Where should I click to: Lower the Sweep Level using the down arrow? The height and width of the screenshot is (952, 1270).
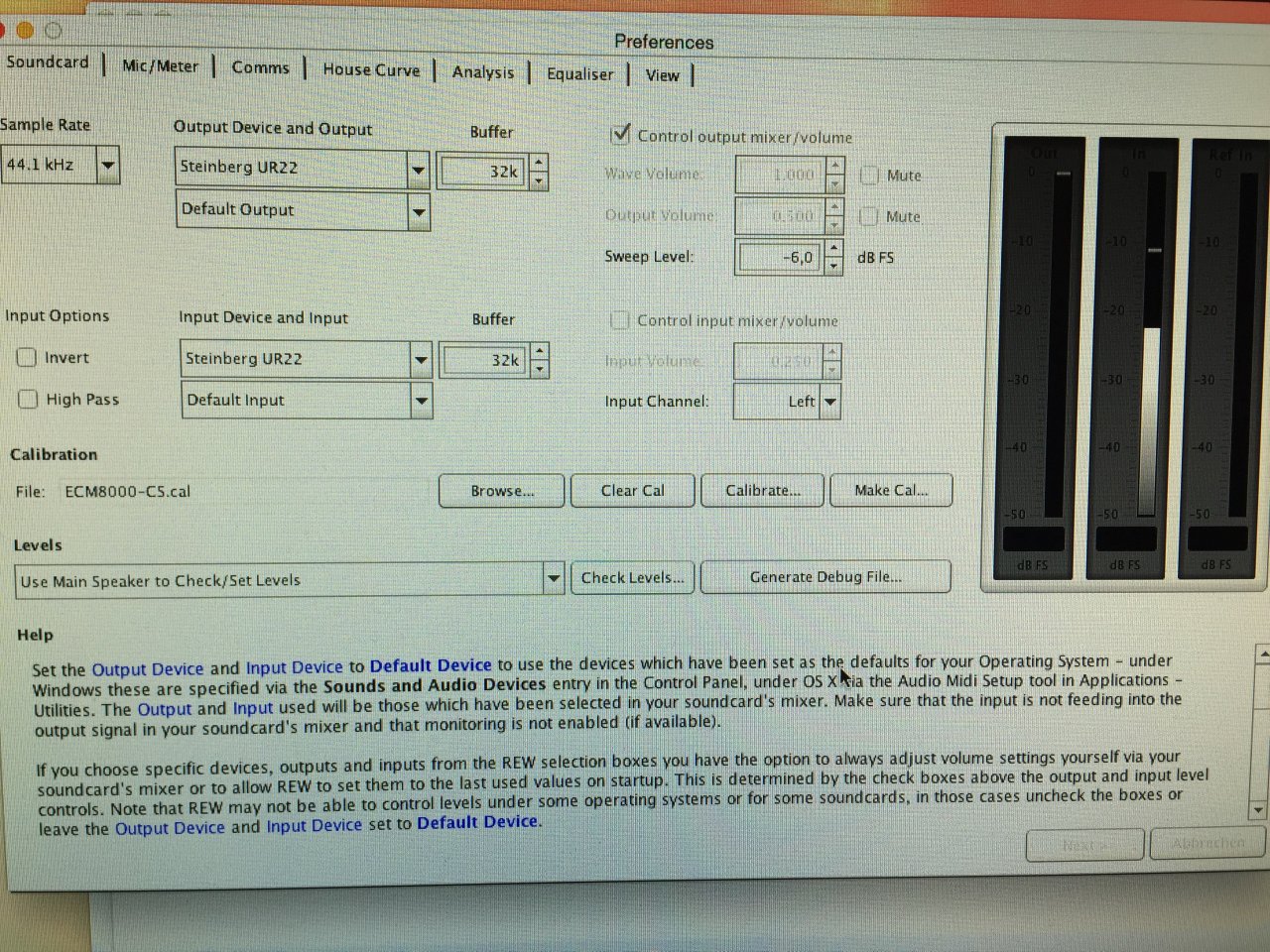834,265
